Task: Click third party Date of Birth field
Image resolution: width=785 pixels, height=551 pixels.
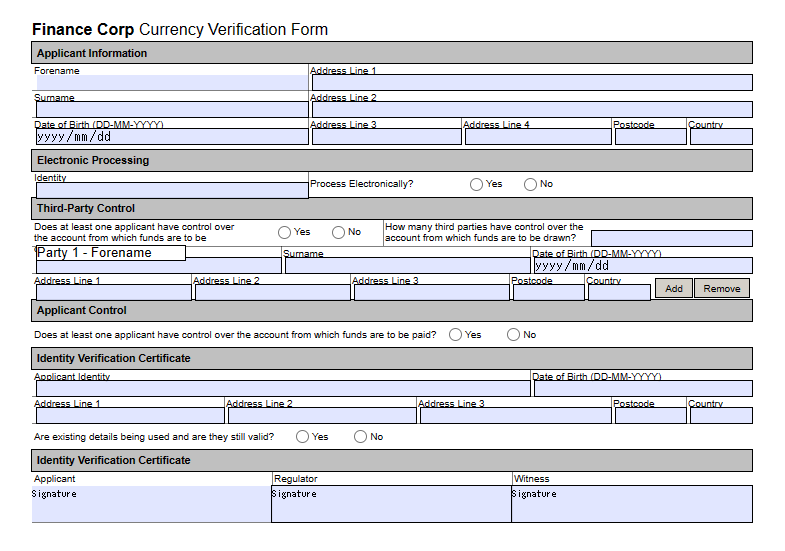Action: point(643,266)
